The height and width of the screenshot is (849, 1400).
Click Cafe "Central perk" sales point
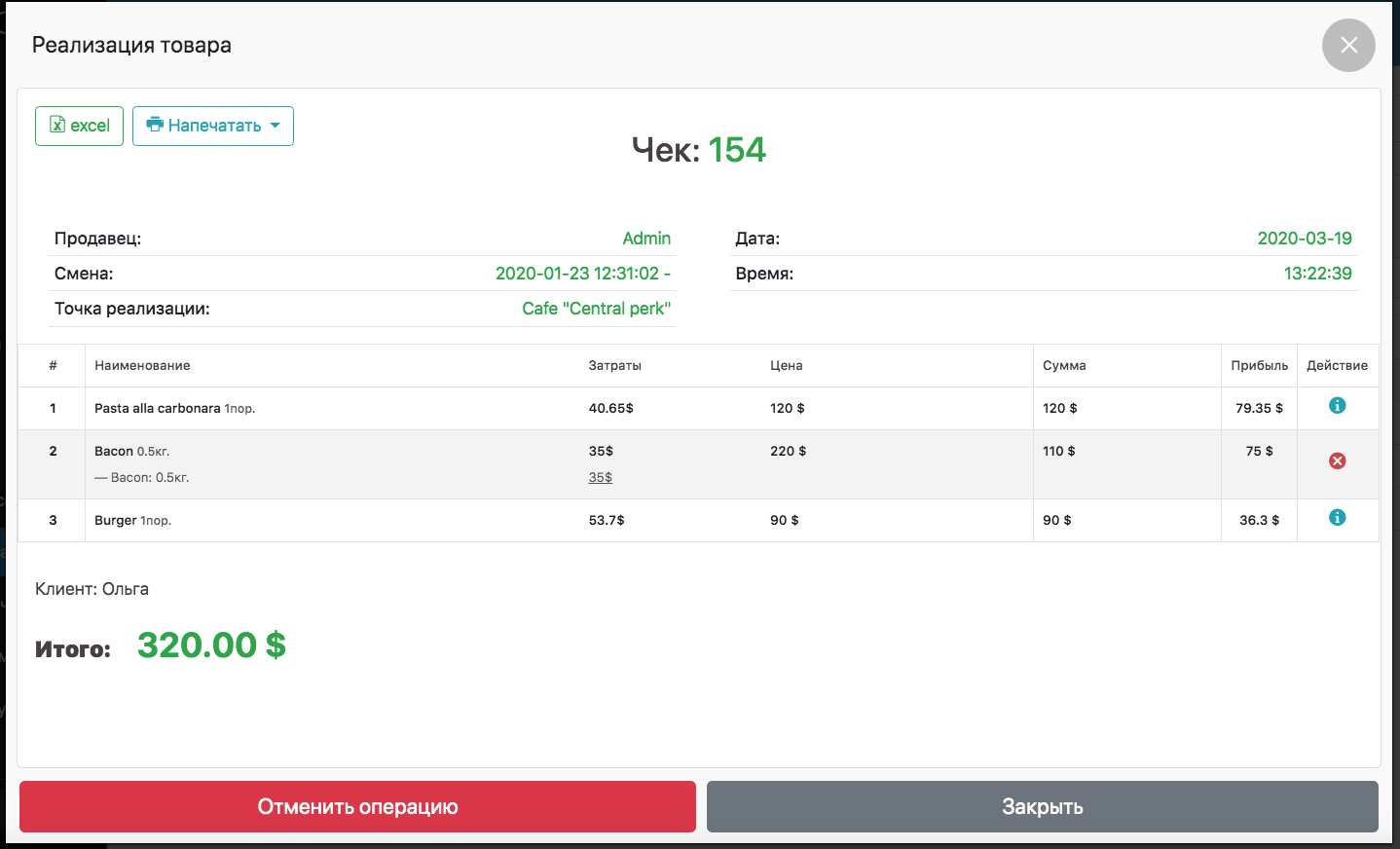click(x=596, y=309)
